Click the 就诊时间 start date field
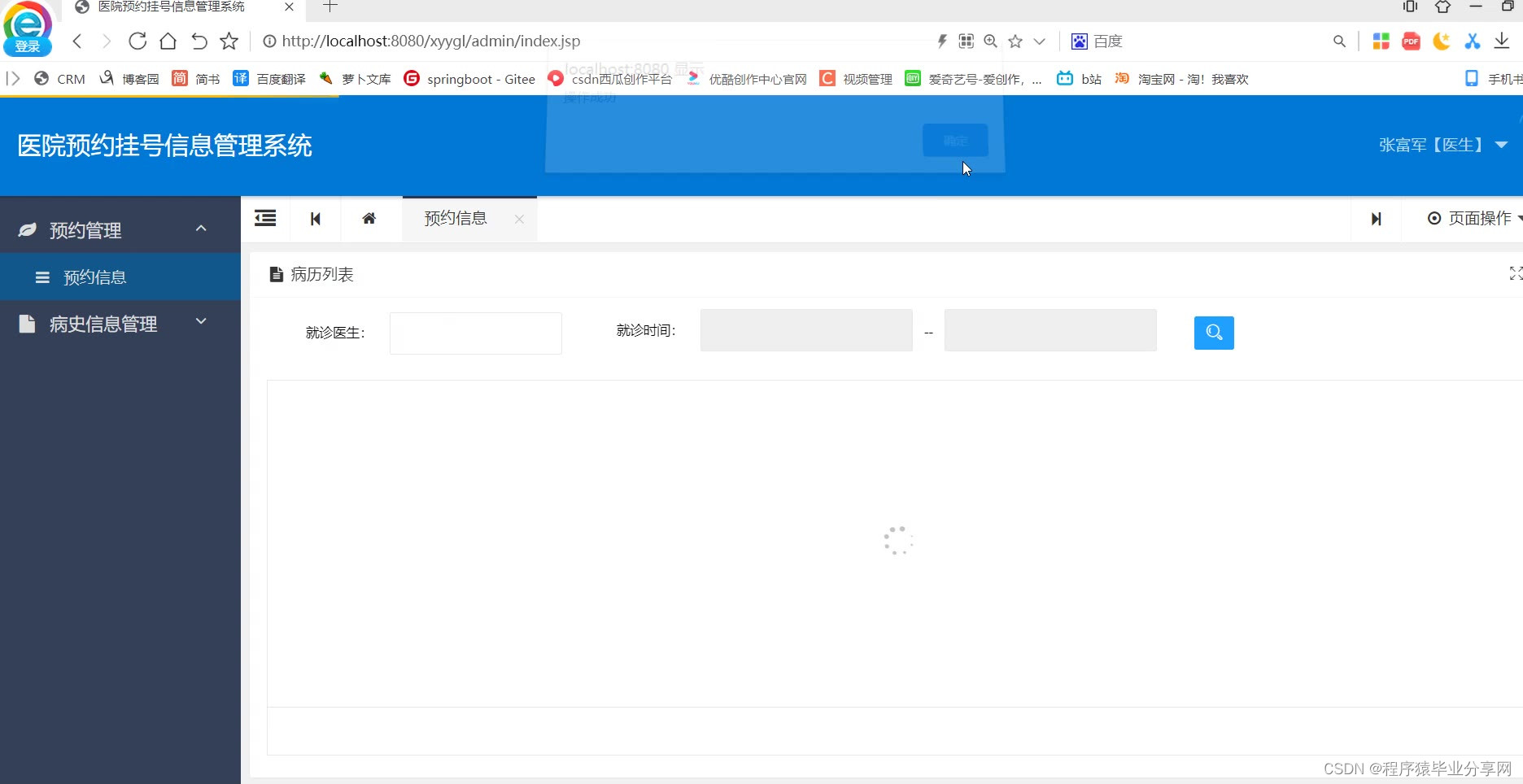The height and width of the screenshot is (784, 1523). (x=806, y=330)
